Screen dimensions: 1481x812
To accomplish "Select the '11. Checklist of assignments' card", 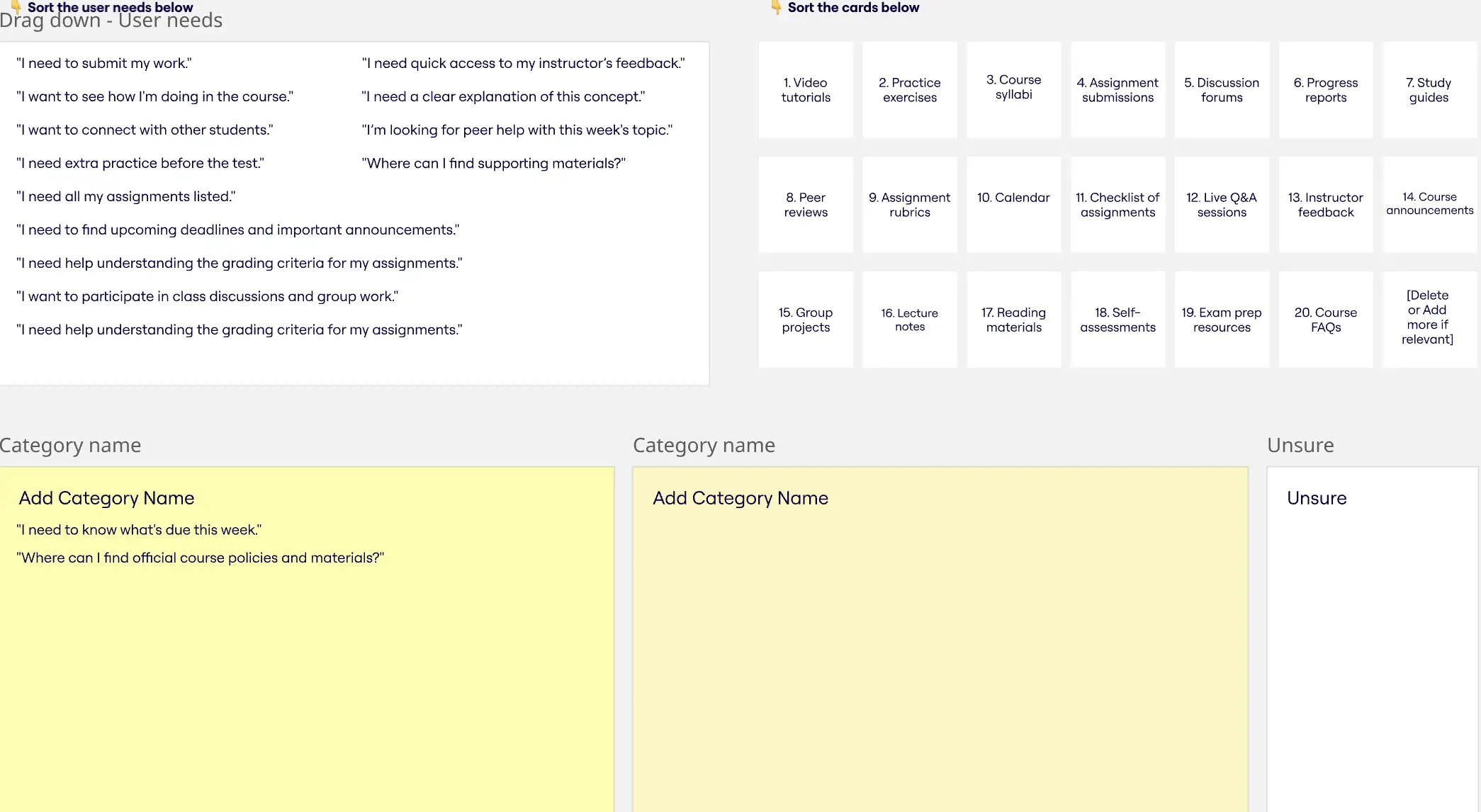I will (x=1117, y=205).
